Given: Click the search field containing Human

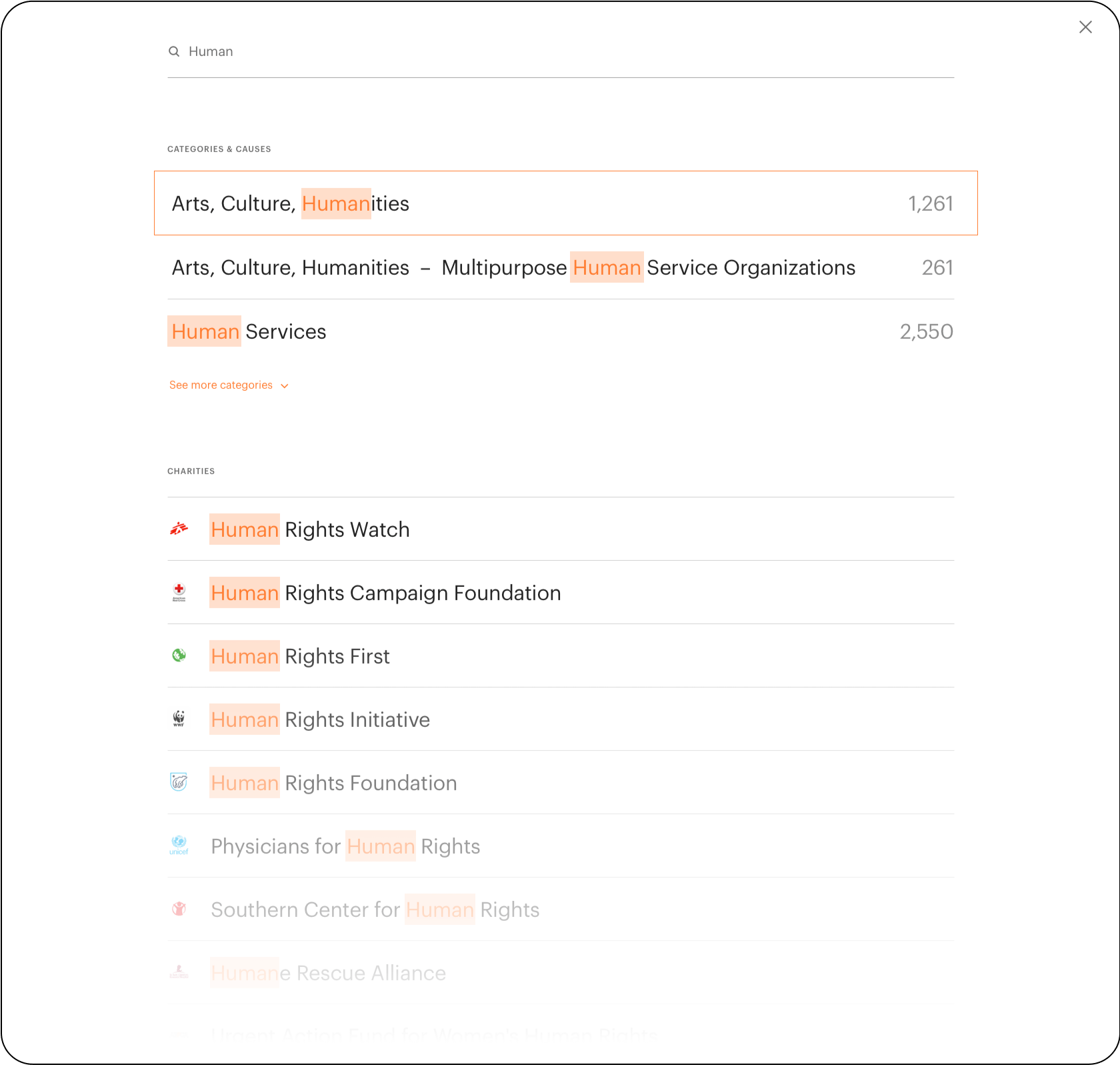Looking at the screenshot, I should tap(560, 51).
